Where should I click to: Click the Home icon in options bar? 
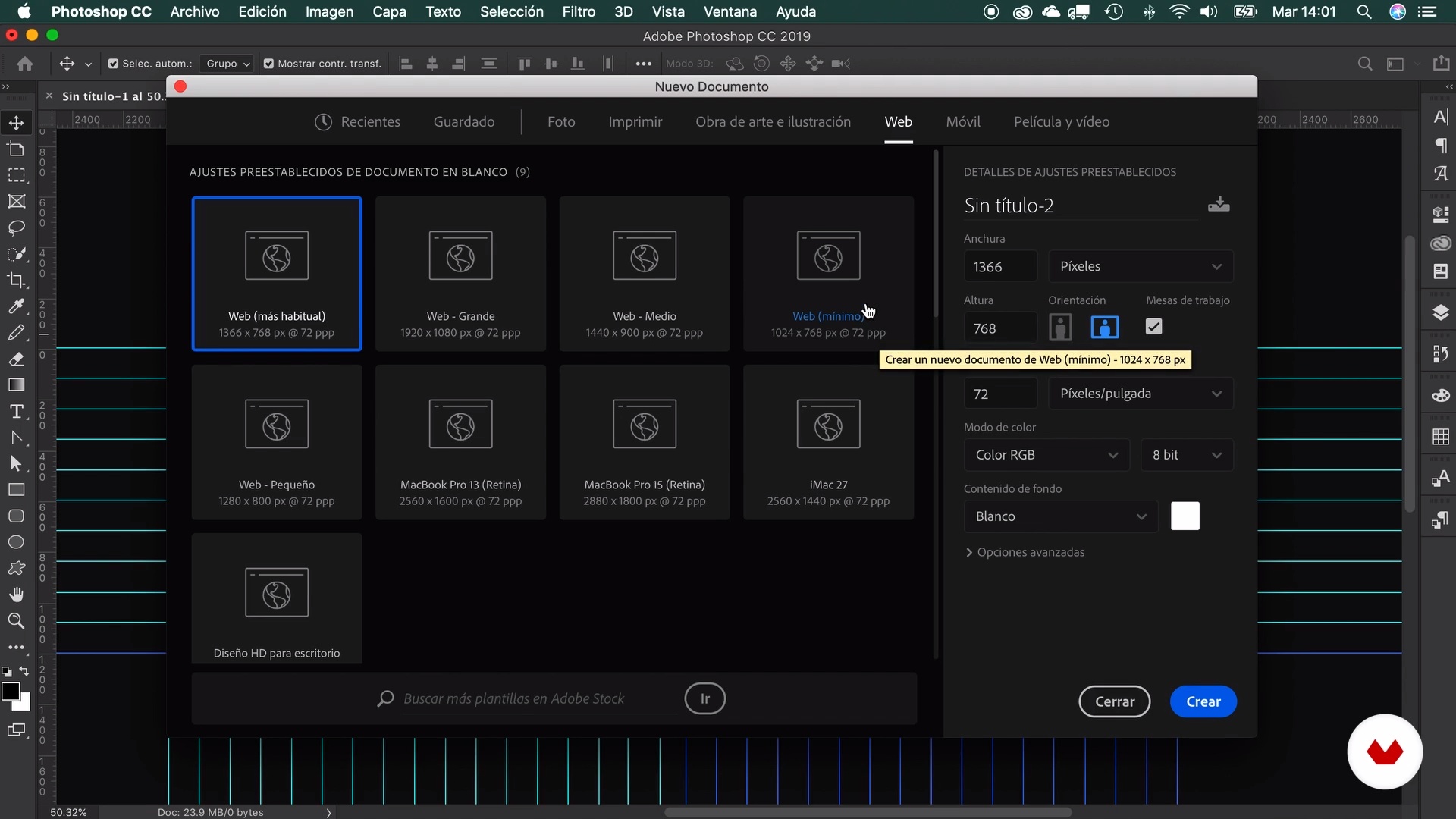pyautogui.click(x=25, y=64)
